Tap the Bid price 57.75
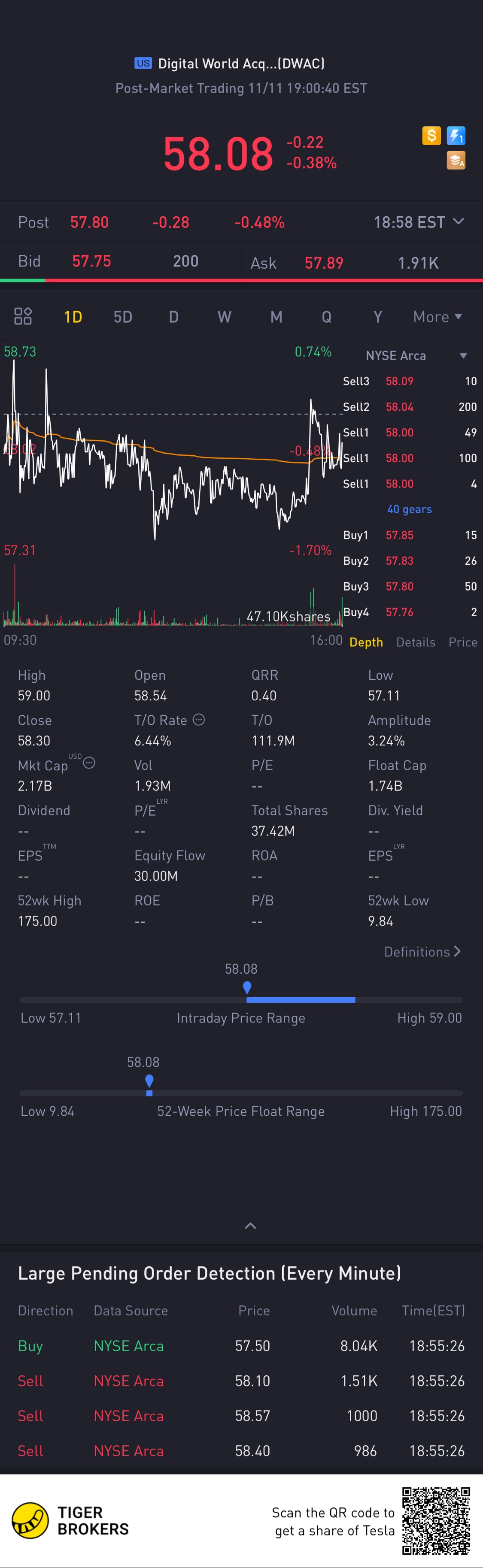483x1568 pixels. [x=91, y=261]
